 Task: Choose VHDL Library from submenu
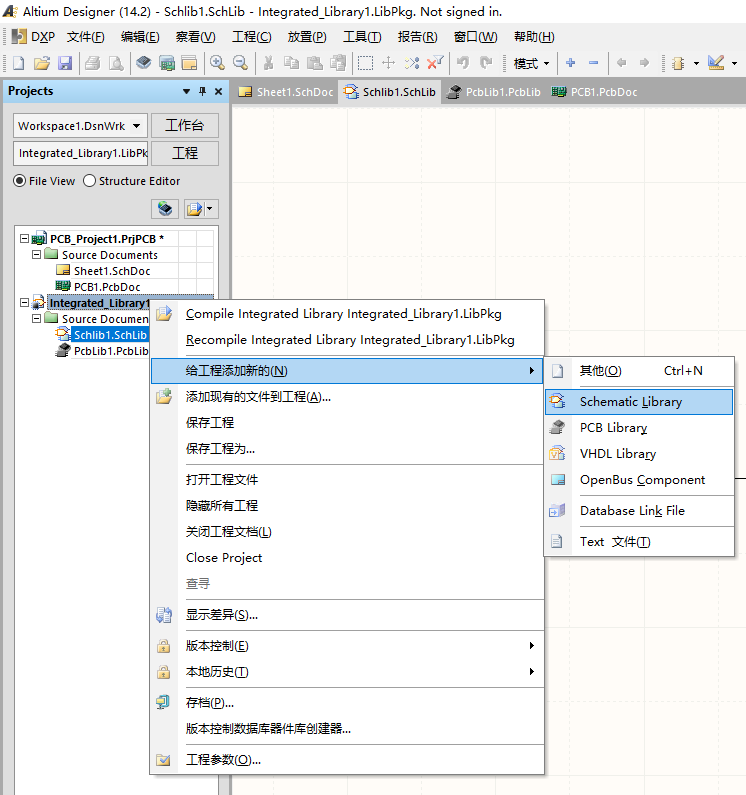(x=639, y=454)
